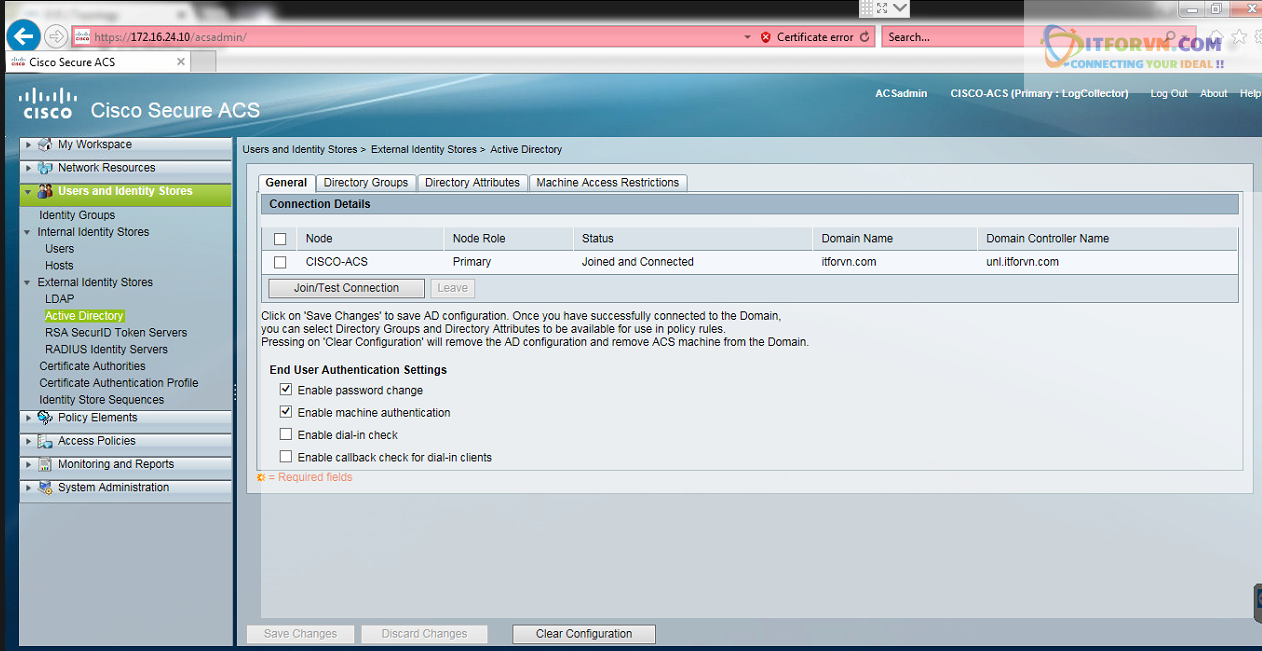Click the refresh icon in address bar
The height and width of the screenshot is (651, 1262).
(865, 37)
